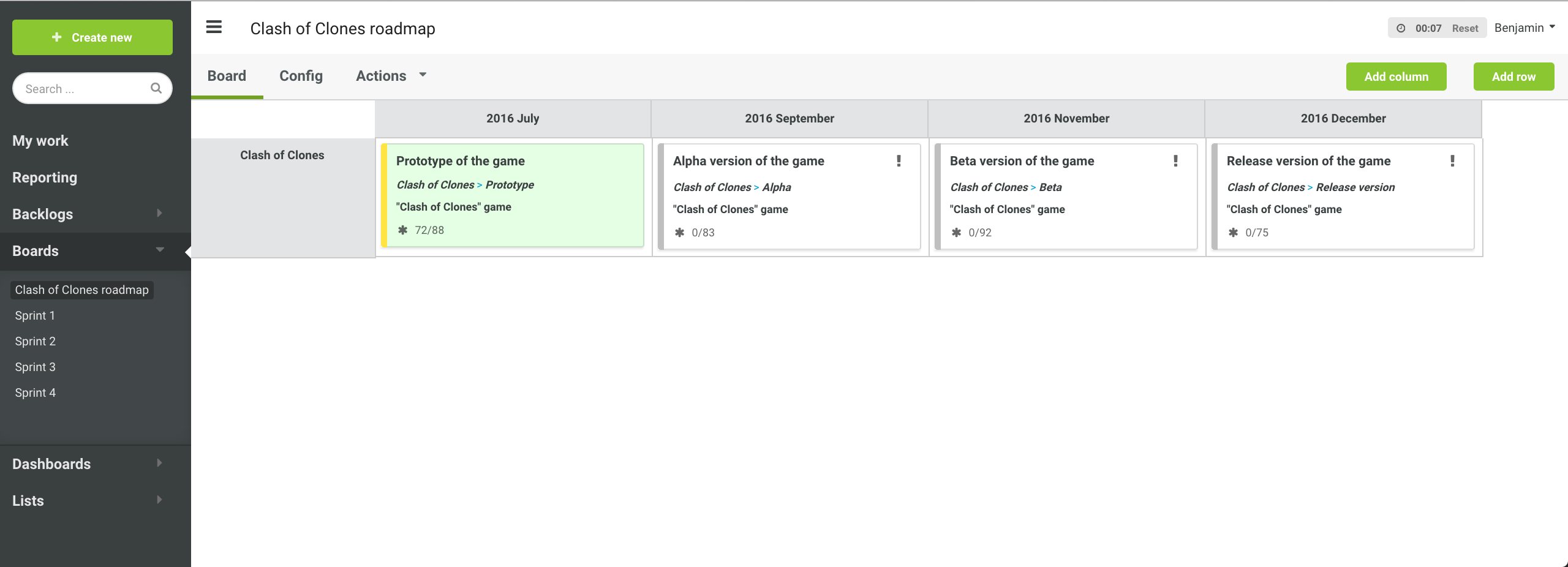Open Clash of Clones roadmap board link
Screen dimensions: 1568x567
pos(82,290)
